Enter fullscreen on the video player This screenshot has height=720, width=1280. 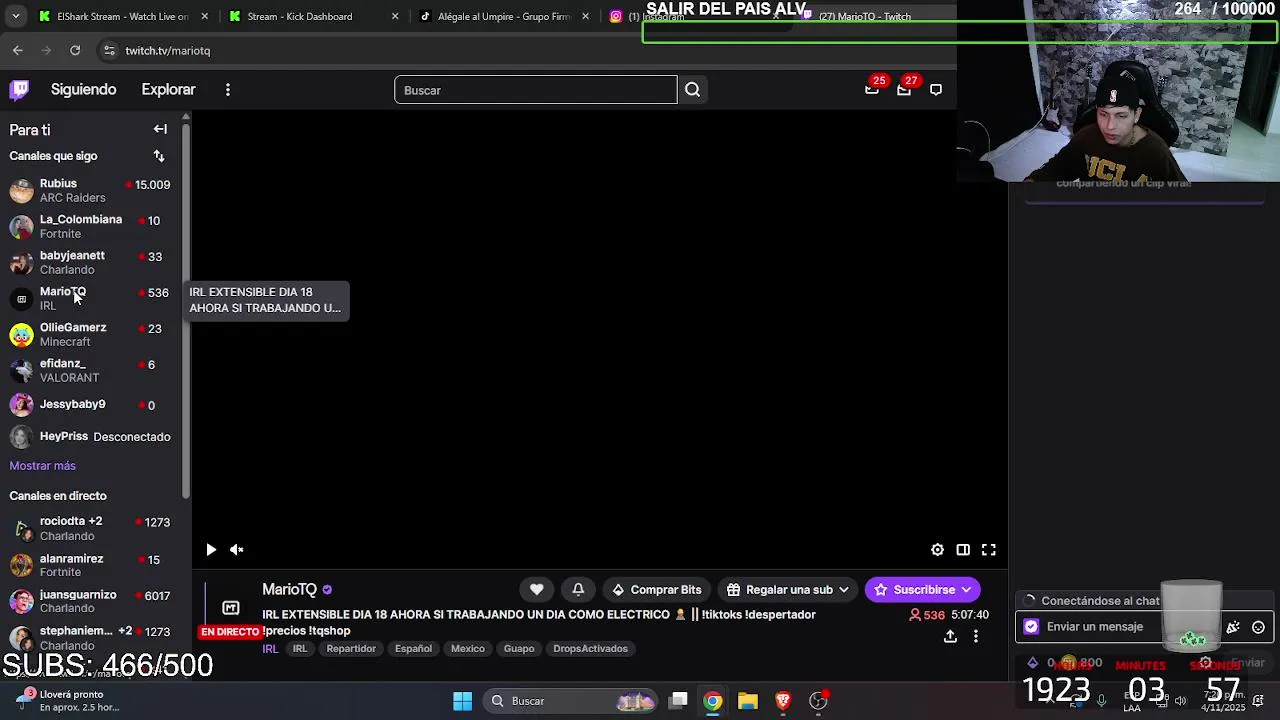[x=989, y=550]
